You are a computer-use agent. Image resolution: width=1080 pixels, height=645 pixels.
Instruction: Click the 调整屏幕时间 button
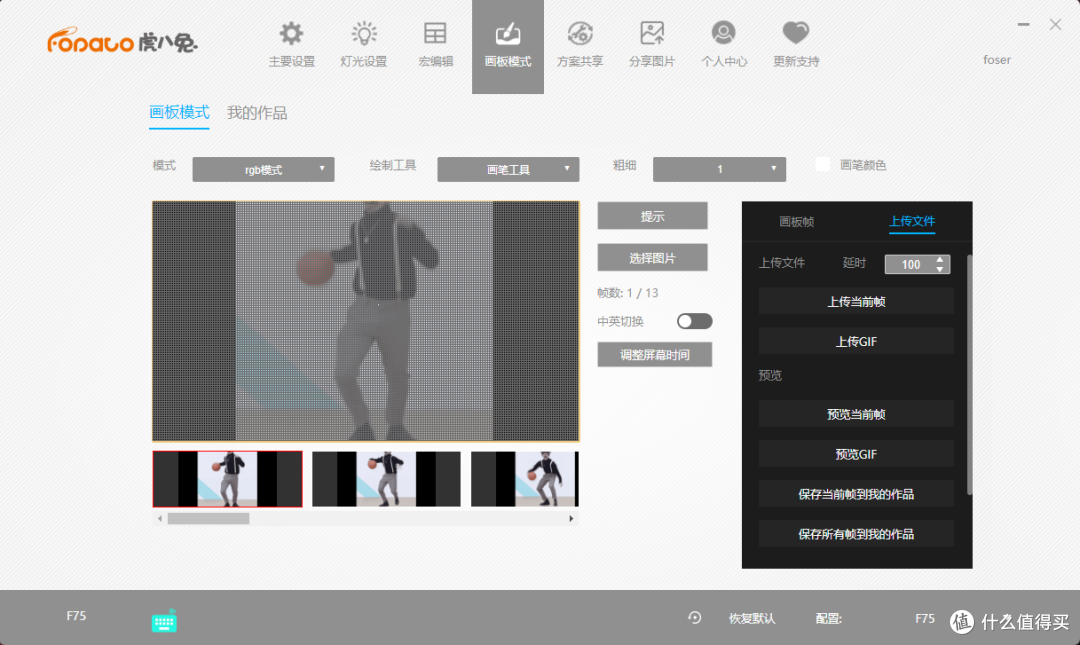click(x=654, y=355)
